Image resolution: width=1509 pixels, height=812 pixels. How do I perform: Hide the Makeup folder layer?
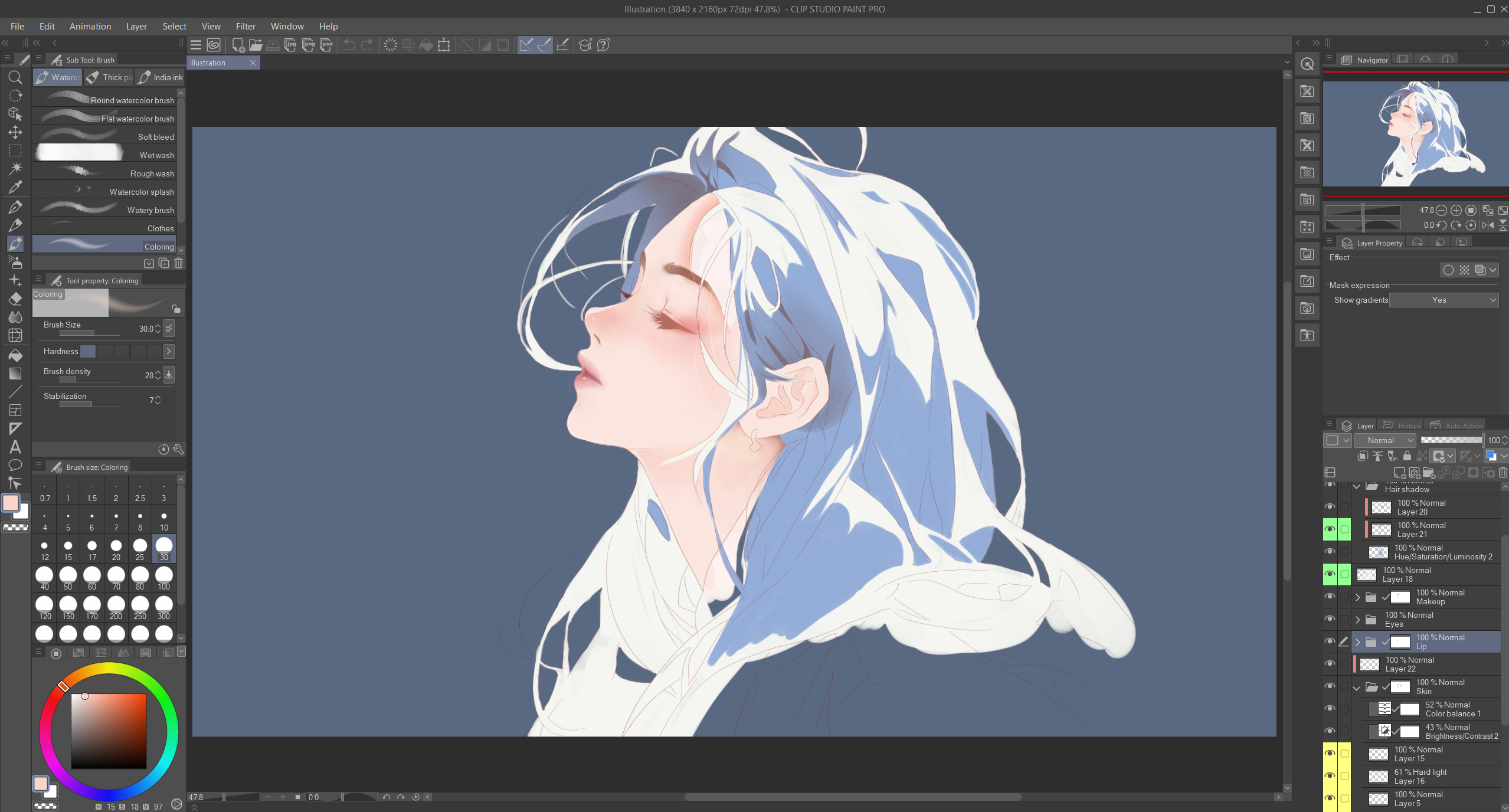[x=1330, y=597]
